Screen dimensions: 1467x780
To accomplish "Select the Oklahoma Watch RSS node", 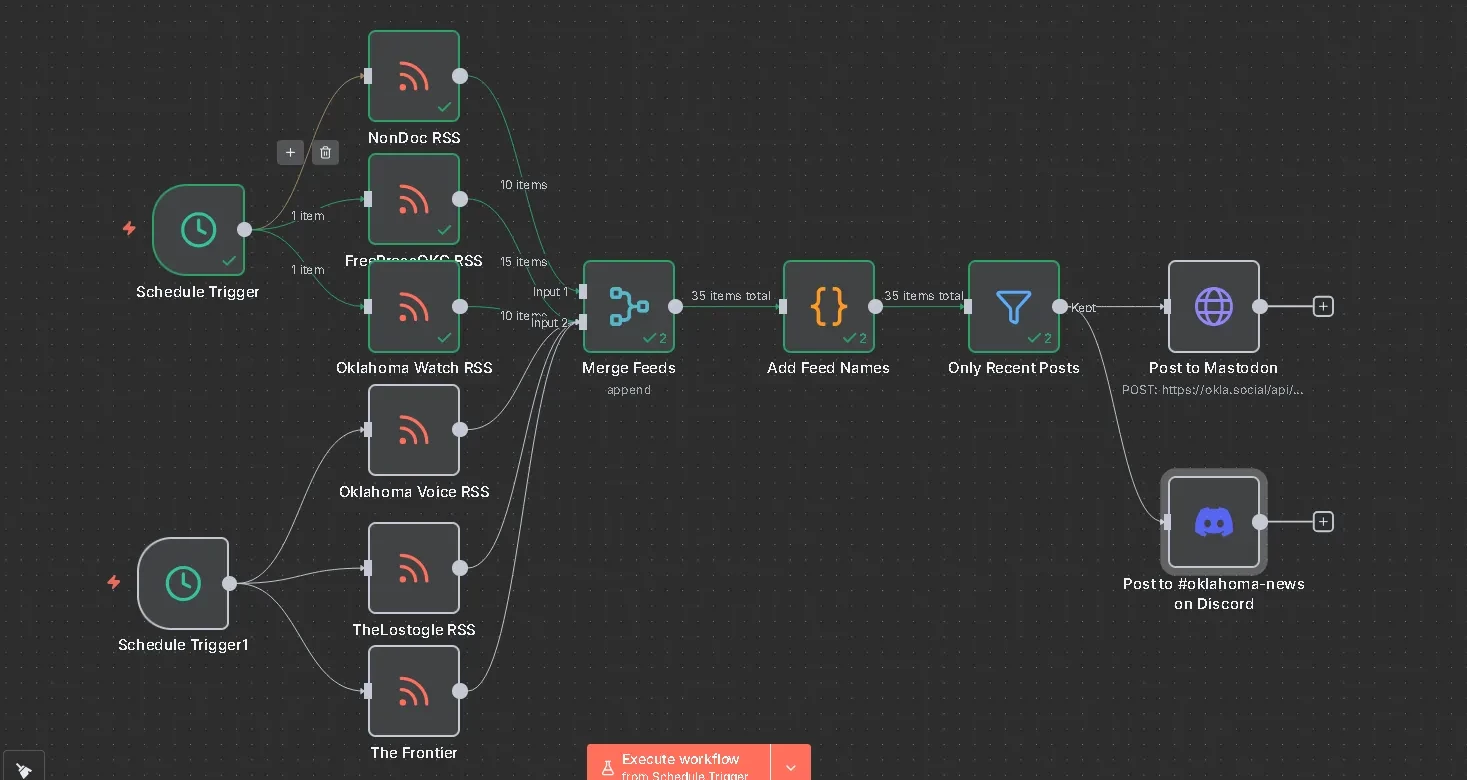I will (413, 306).
